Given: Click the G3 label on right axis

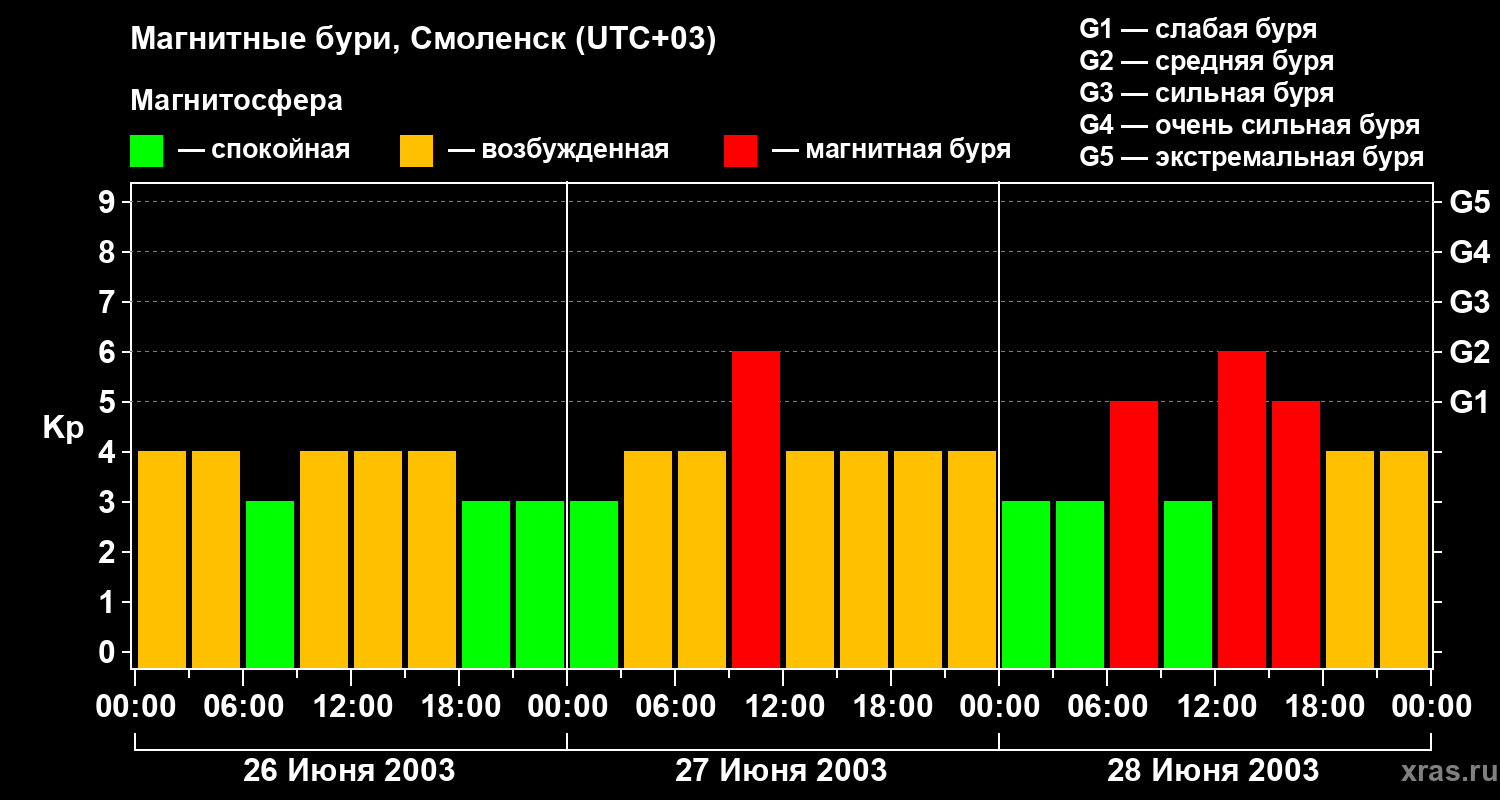Looking at the screenshot, I should (1470, 302).
